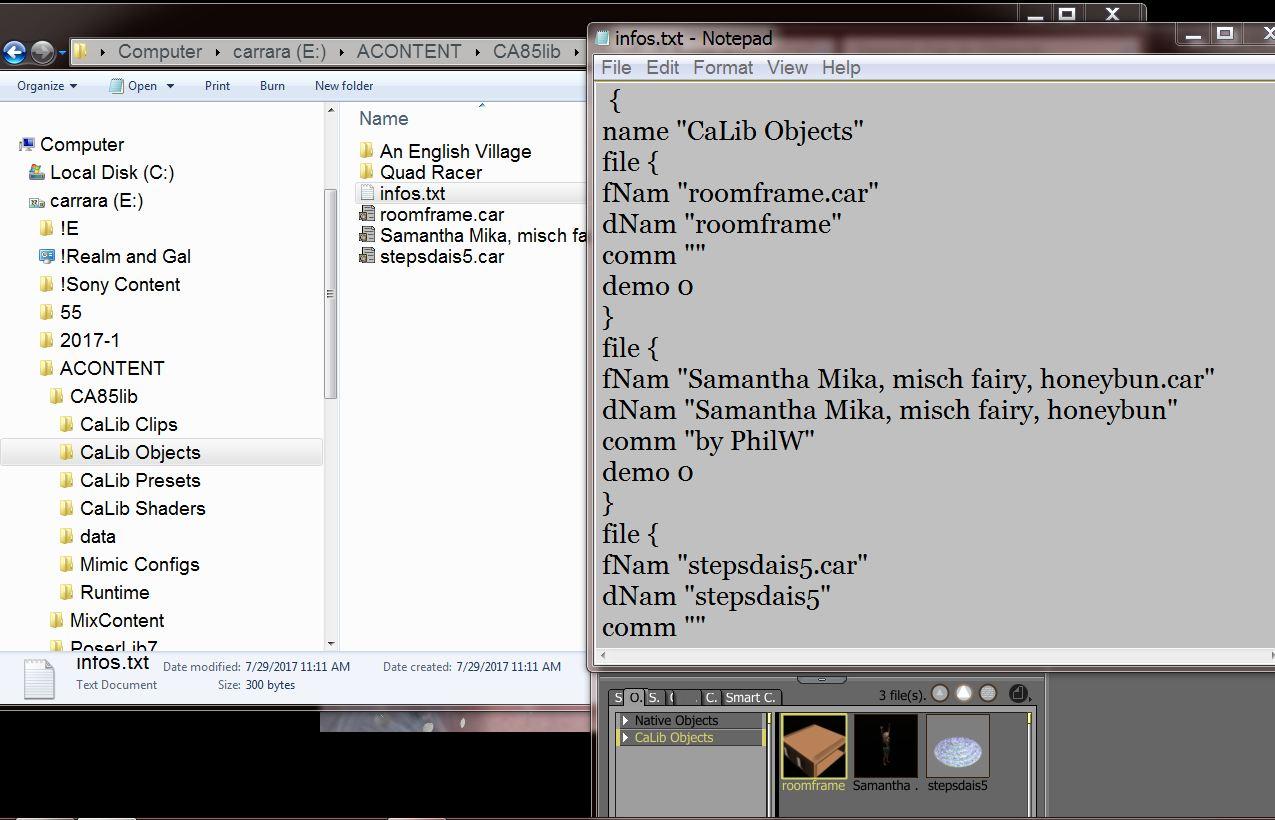Click the 55 folder icon in the tree
Viewport: 1275px width, 820px height.
(47, 312)
